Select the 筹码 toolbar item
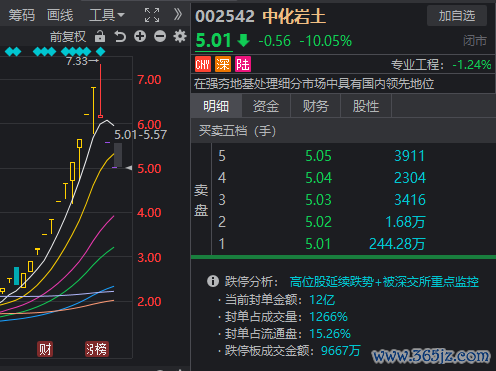The height and width of the screenshot is (371, 496). [x=22, y=15]
